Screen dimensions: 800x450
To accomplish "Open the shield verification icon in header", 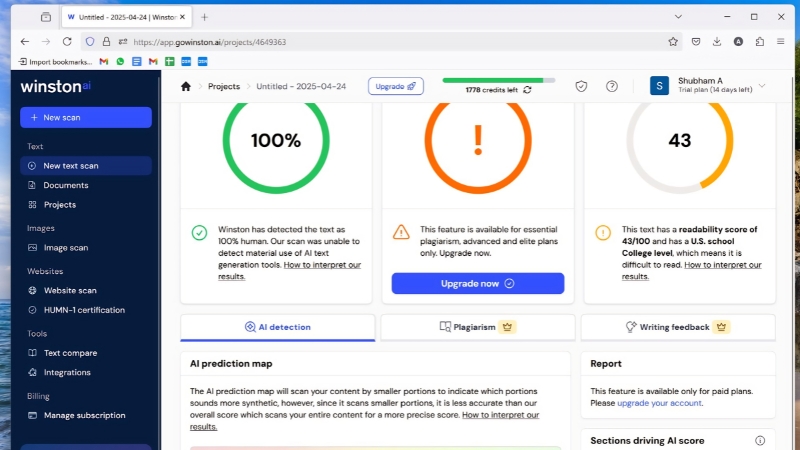I will (581, 86).
